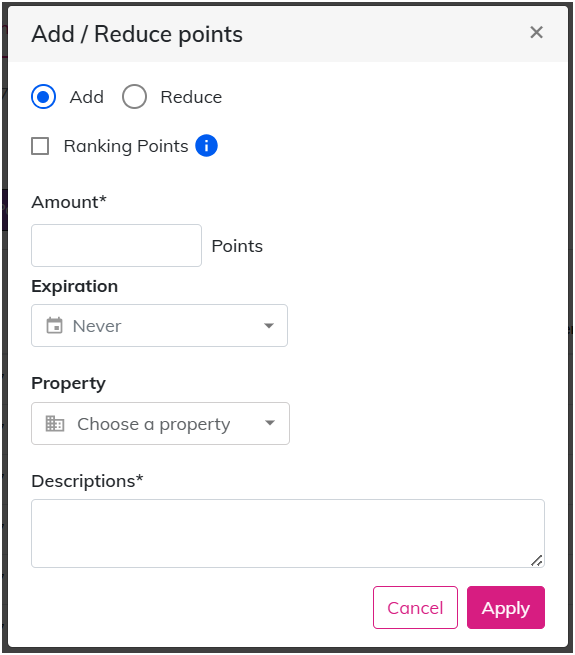Image resolution: width=575 pixels, height=655 pixels.
Task: Open the Expiration dropdown arrow
Action: pos(269,325)
